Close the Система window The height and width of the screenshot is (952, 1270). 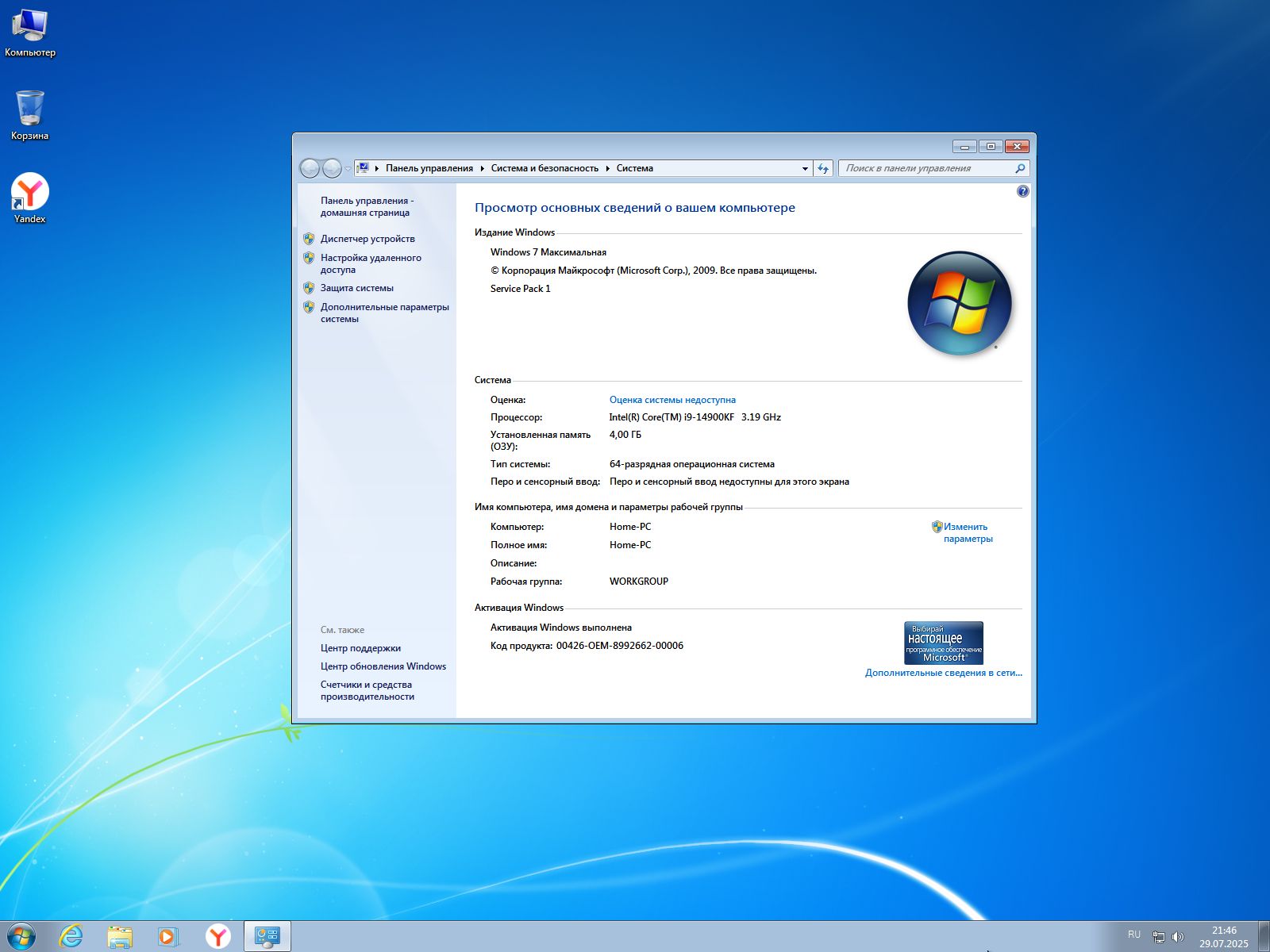(1017, 147)
